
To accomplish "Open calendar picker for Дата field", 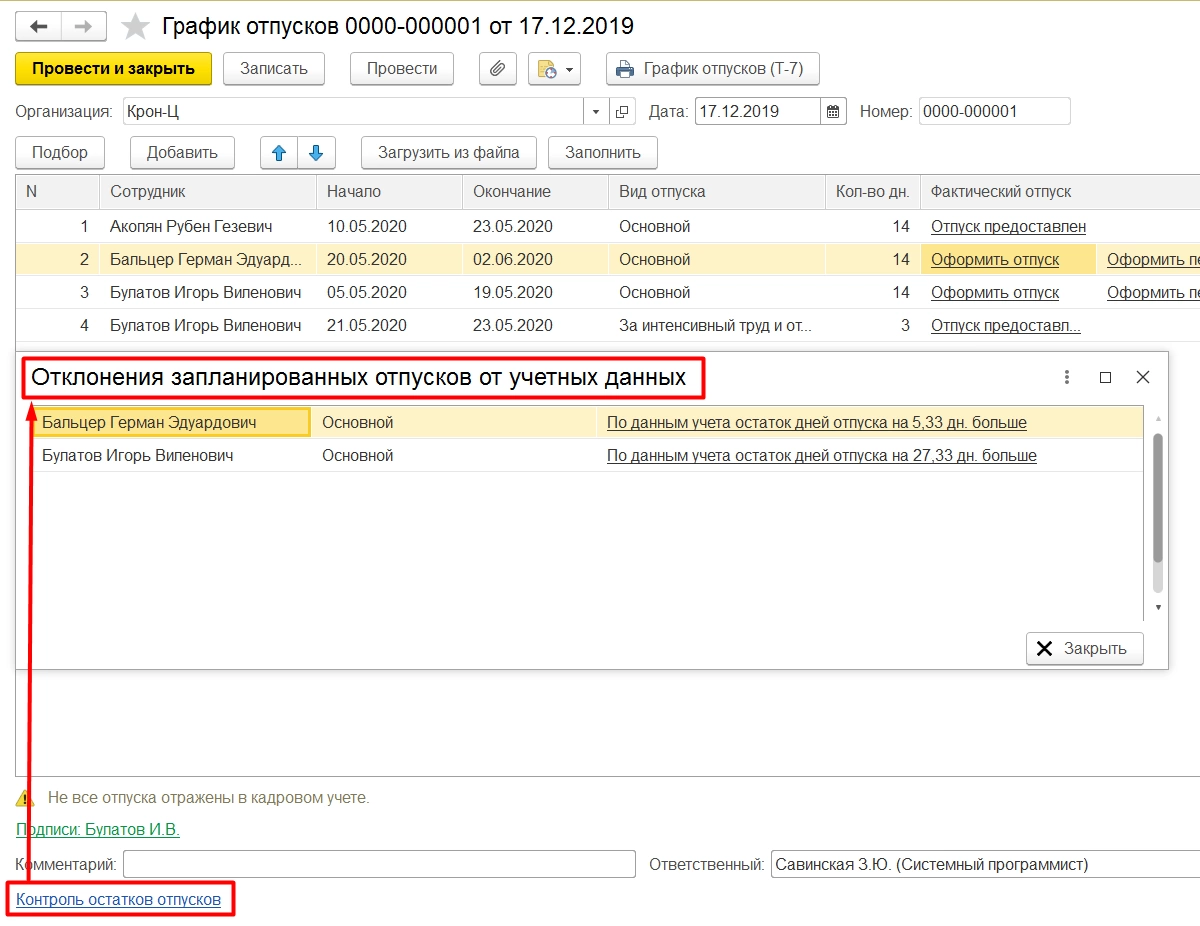I will click(x=834, y=111).
